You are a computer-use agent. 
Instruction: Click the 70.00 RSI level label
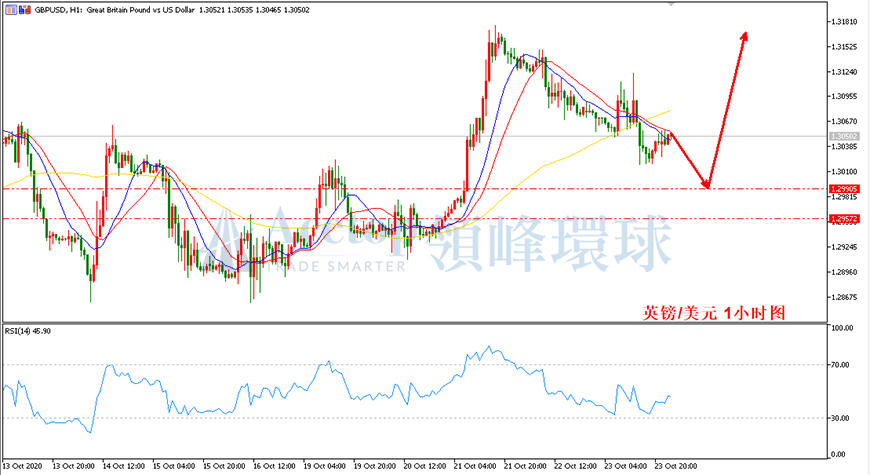point(840,365)
